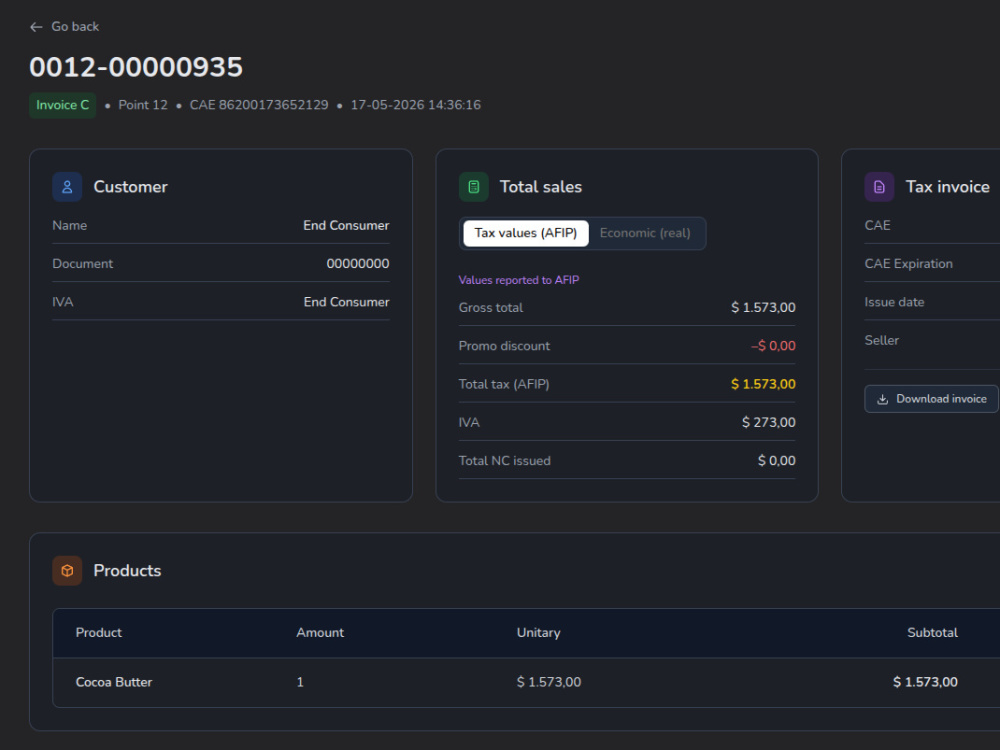The height and width of the screenshot is (750, 1000).
Task: Click the Unitary column header
Action: (538, 633)
